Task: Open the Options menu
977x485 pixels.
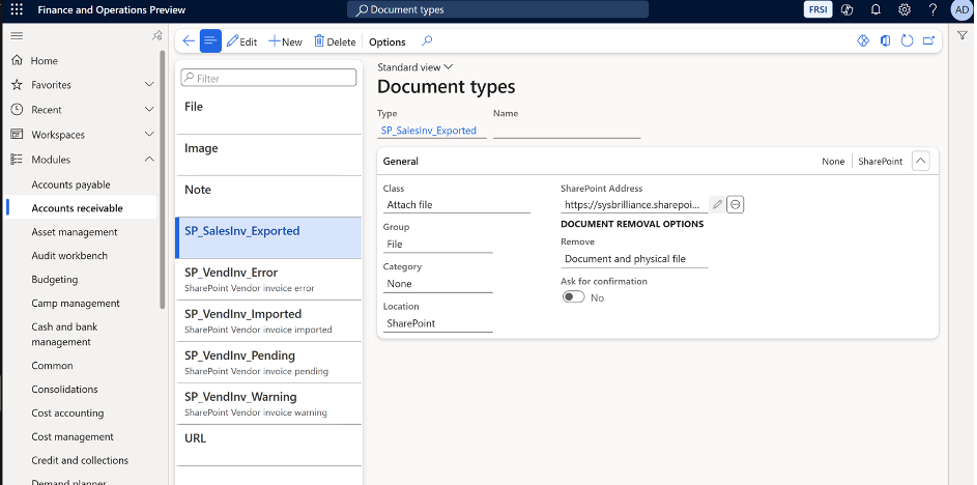Action: pyautogui.click(x=387, y=42)
